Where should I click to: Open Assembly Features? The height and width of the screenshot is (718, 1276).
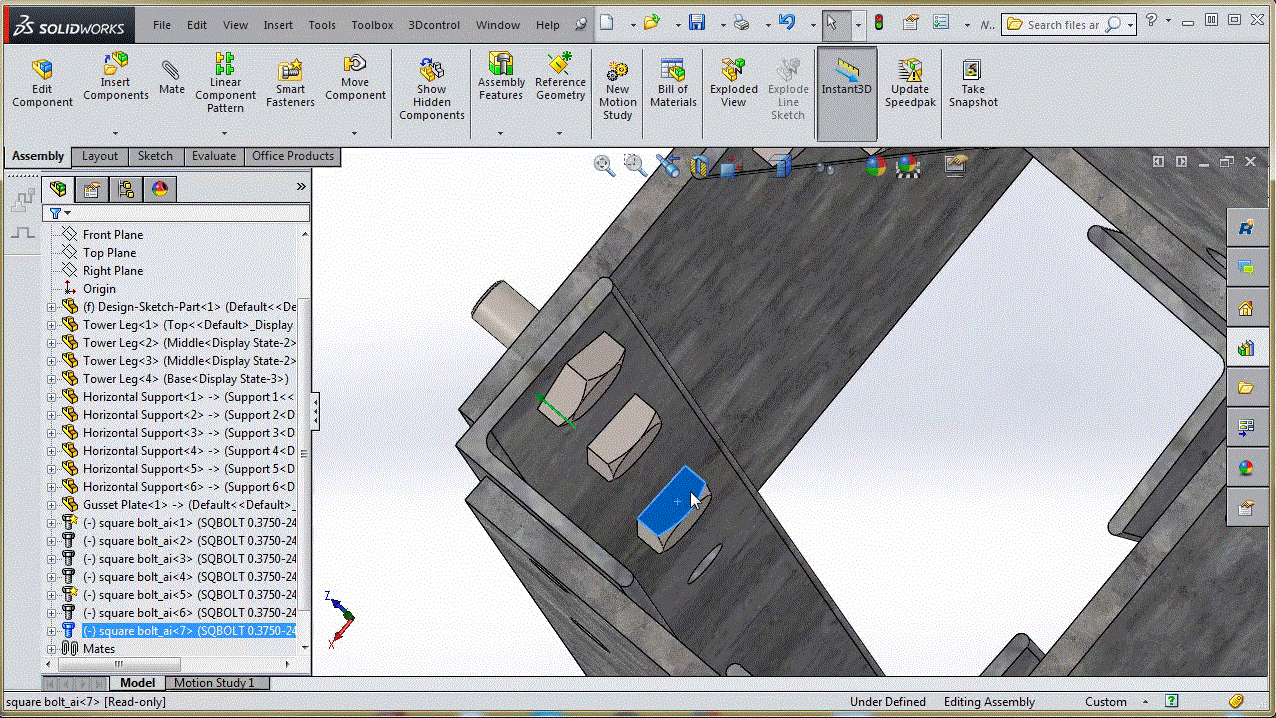click(x=501, y=78)
